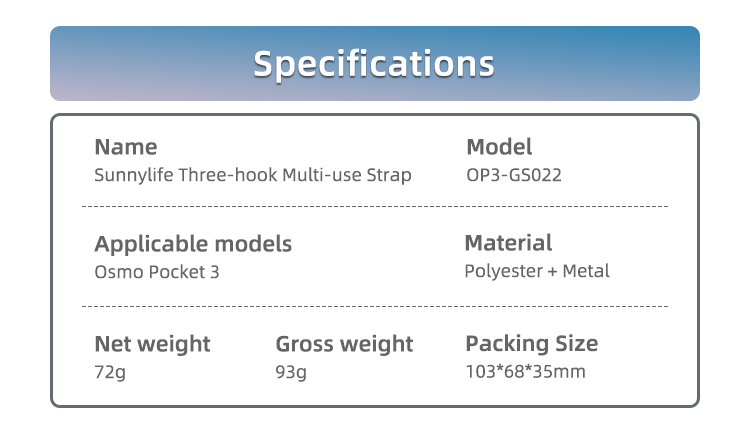This screenshot has height=425, width=750.
Task: Select the Name label
Action: 126,147
